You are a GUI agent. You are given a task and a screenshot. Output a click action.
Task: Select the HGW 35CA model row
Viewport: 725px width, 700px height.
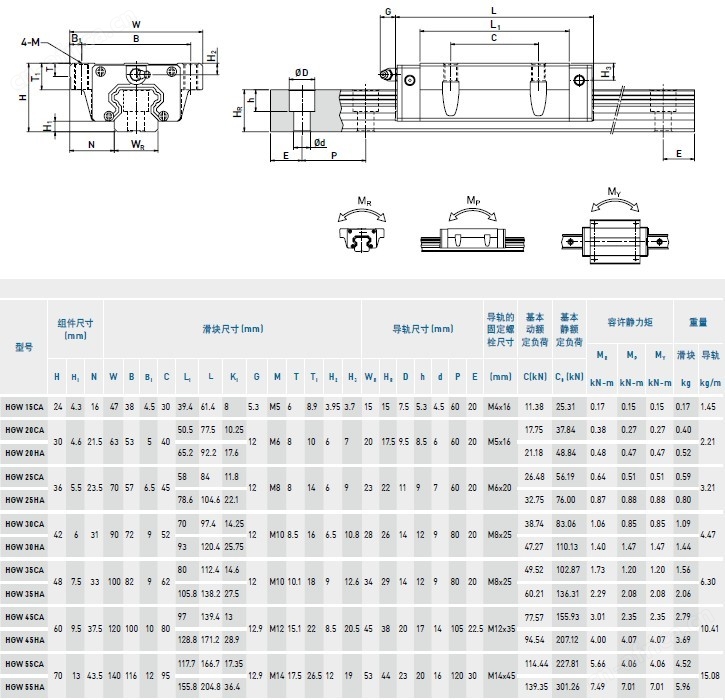[362, 570]
